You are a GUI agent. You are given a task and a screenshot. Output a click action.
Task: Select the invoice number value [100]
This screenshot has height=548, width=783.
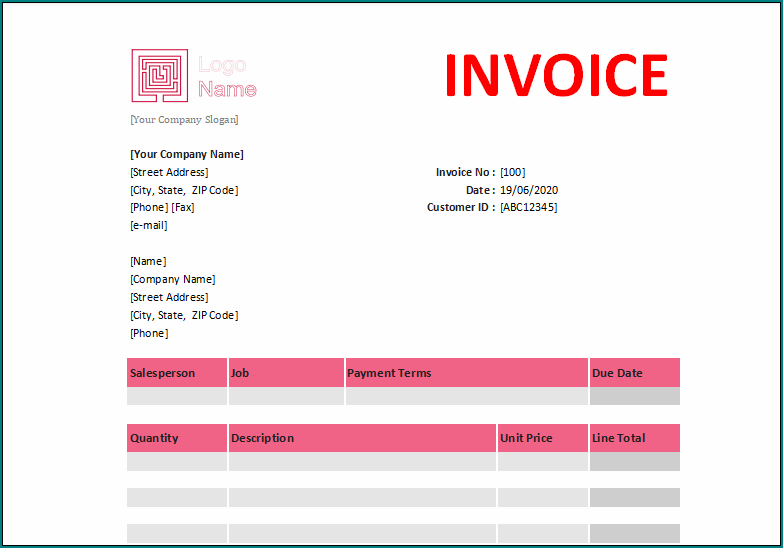tap(513, 172)
